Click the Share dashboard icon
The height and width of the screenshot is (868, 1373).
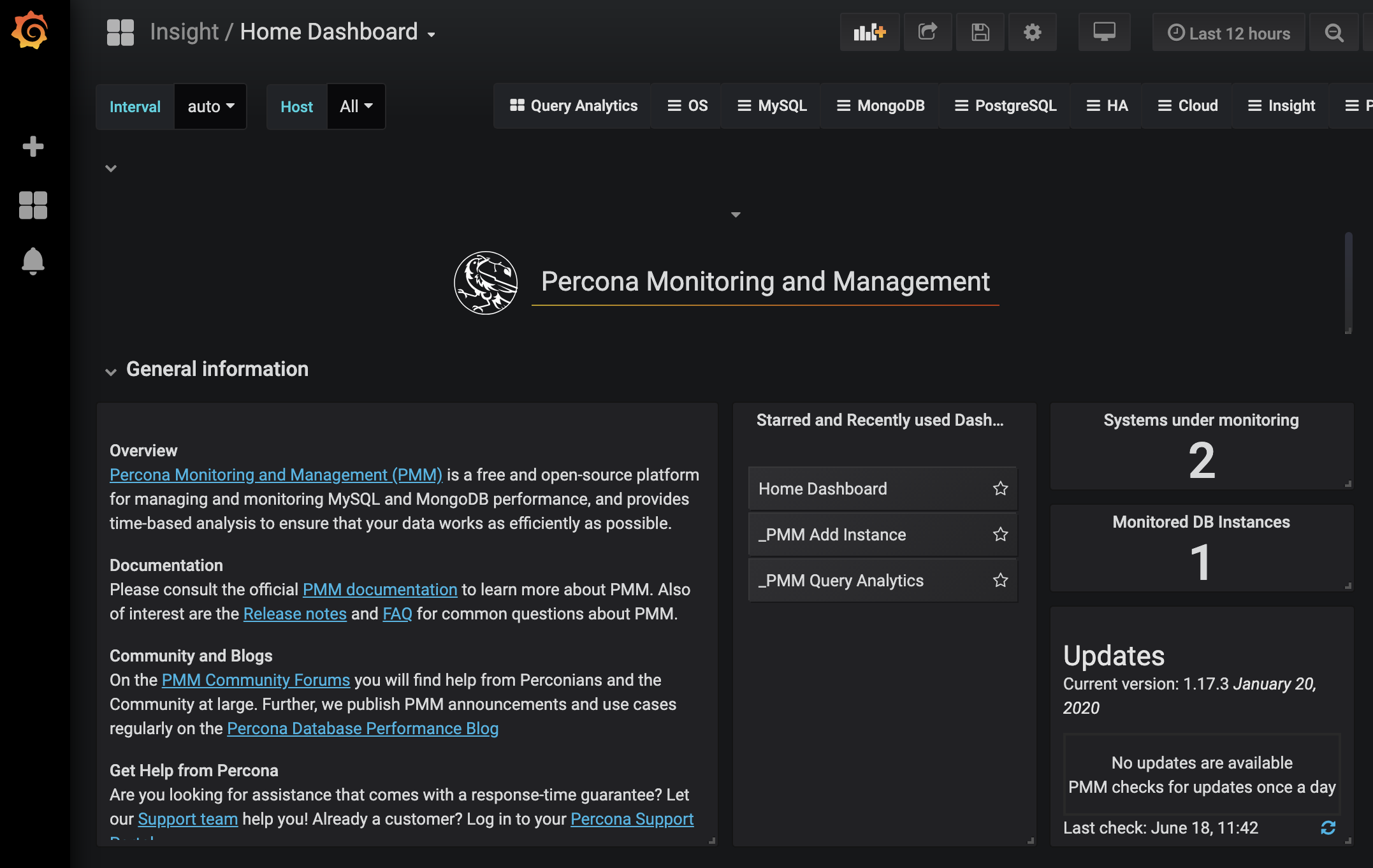927,33
